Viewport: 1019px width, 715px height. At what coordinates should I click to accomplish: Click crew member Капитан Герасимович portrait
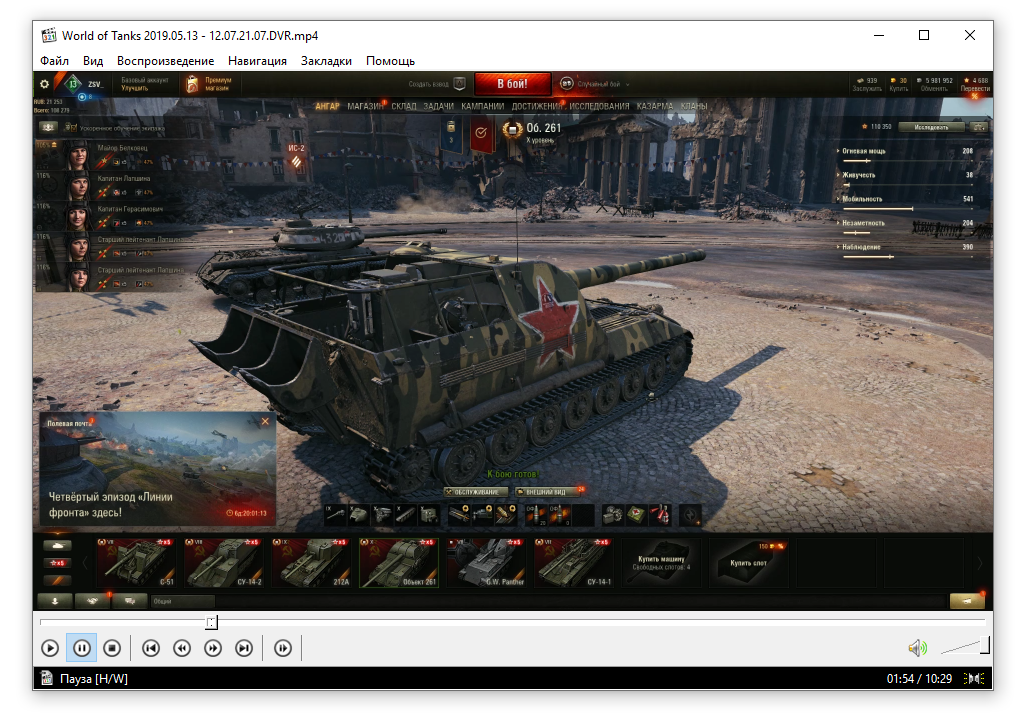click(77, 216)
